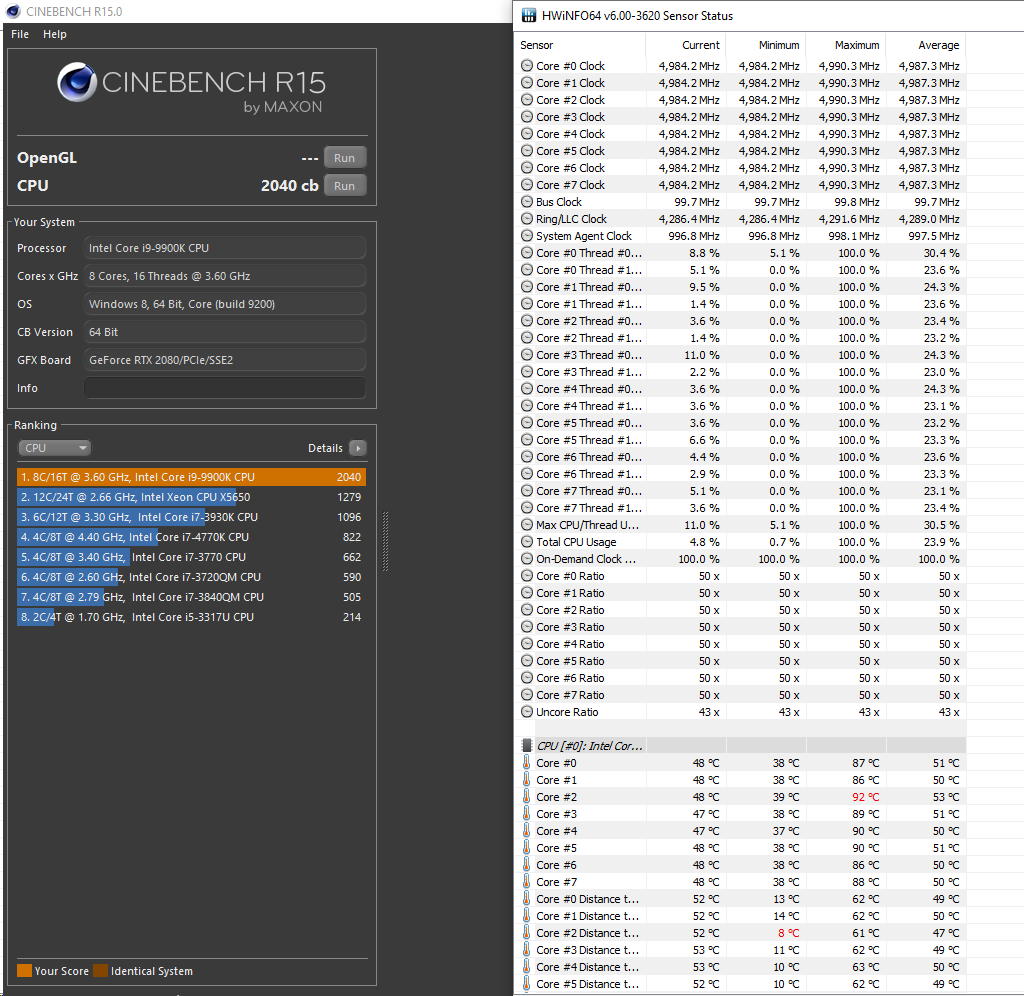
Task: Open the Help menu
Action: pos(55,34)
